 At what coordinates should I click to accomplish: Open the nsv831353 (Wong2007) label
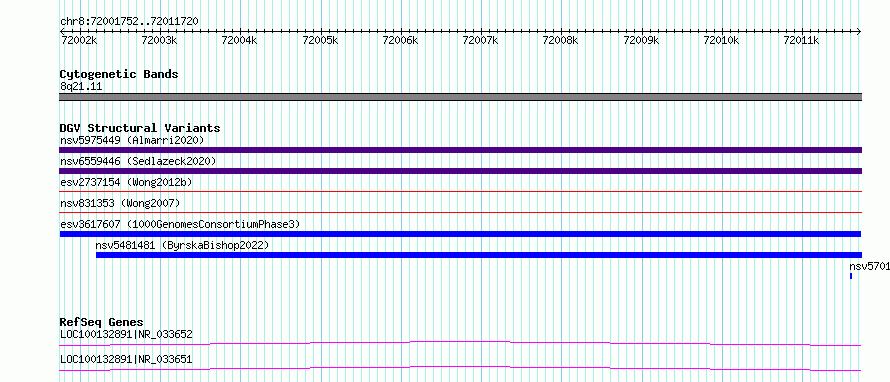120,203
